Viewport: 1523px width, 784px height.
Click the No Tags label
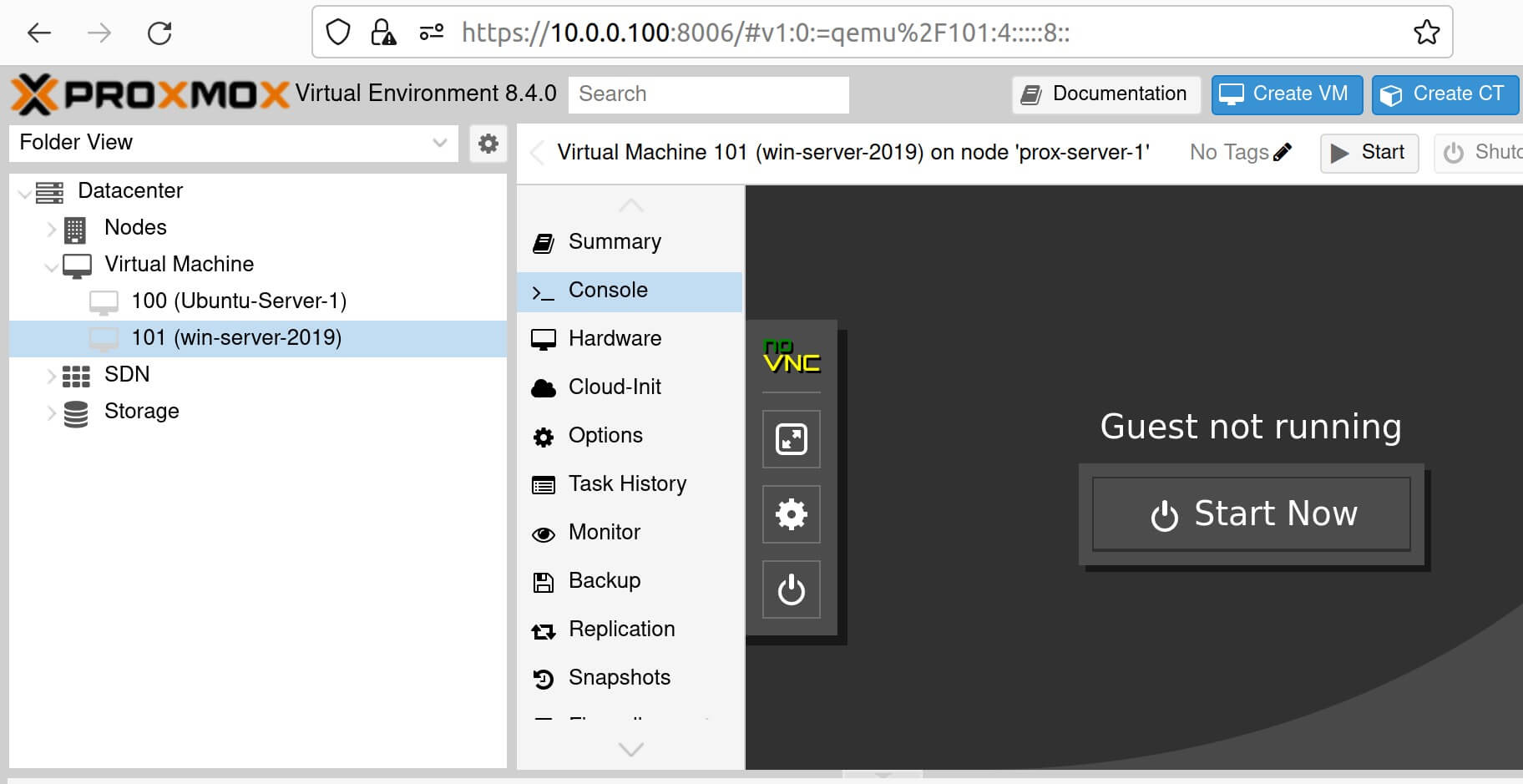pos(1229,152)
